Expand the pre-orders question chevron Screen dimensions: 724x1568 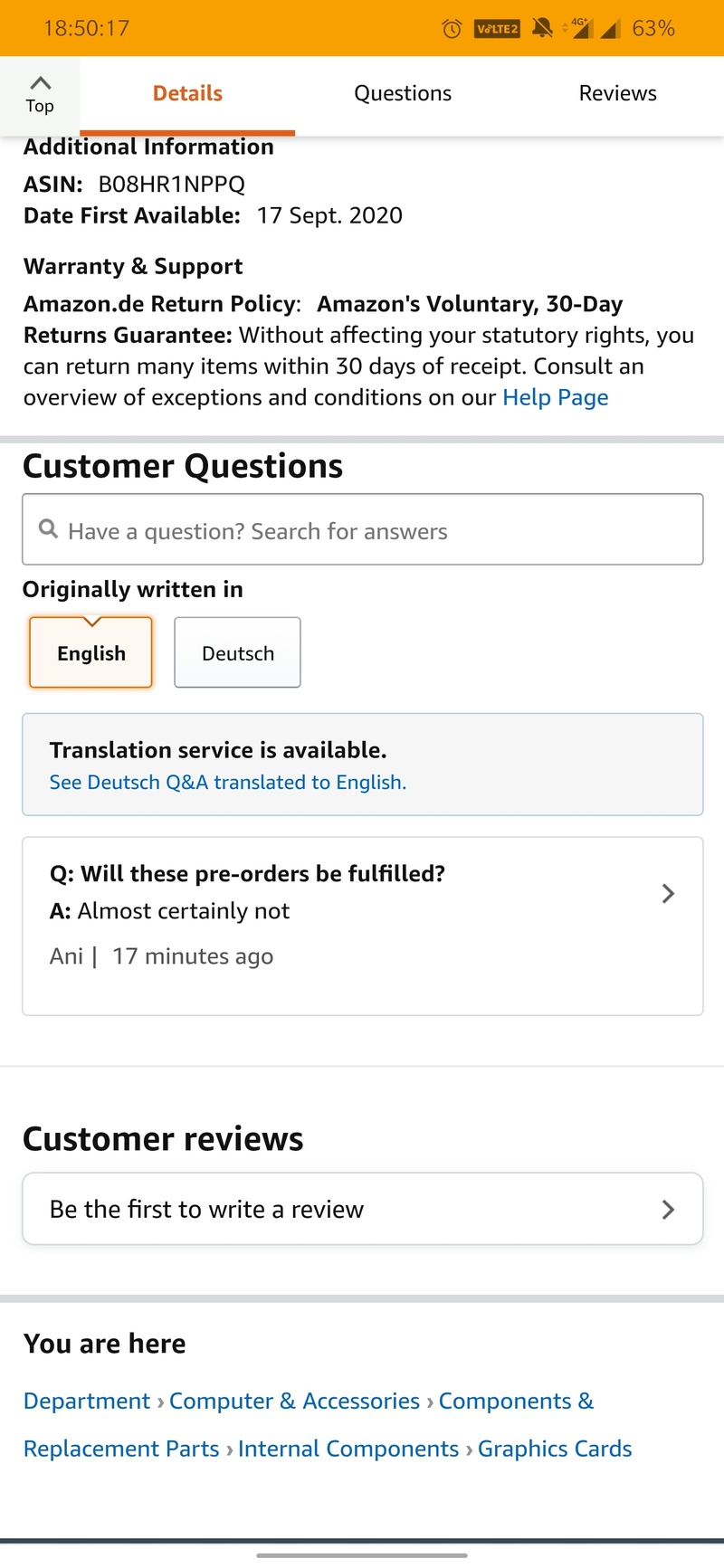click(668, 894)
